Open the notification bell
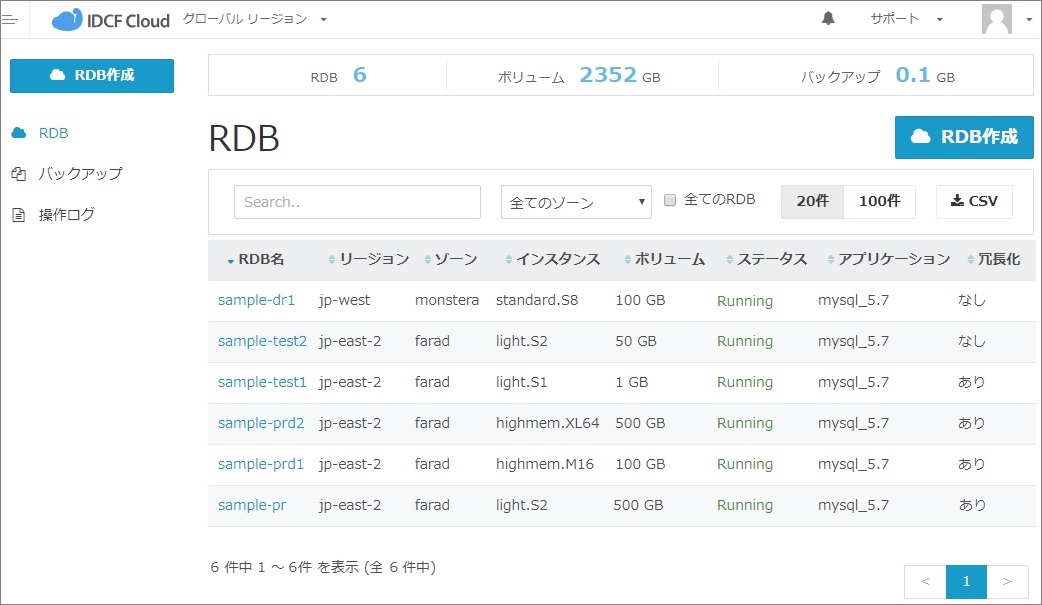The image size is (1042, 605). (828, 19)
